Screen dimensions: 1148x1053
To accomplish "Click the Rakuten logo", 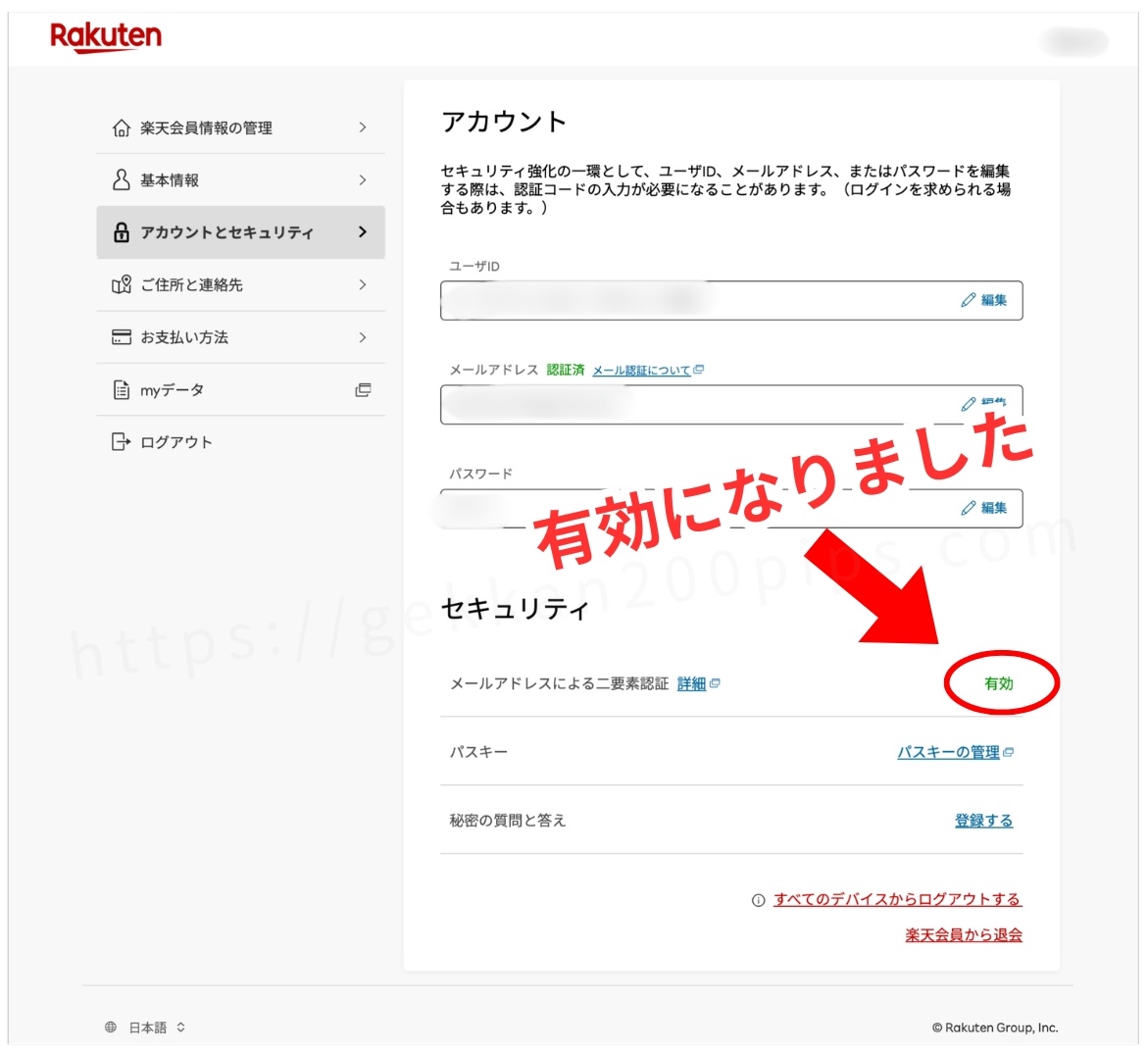I will pyautogui.click(x=105, y=37).
